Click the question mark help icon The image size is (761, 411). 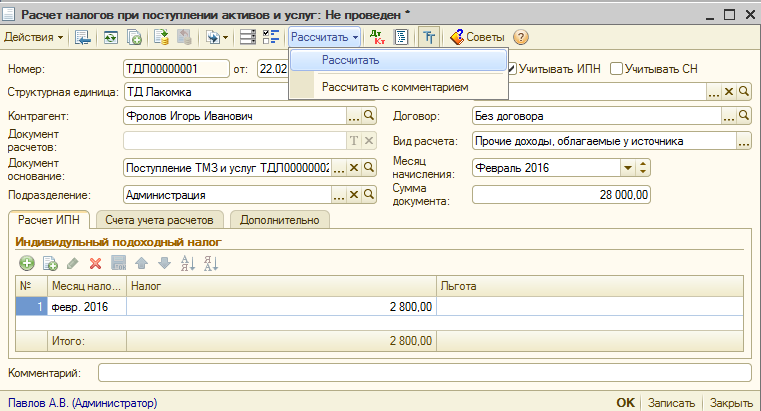520,37
